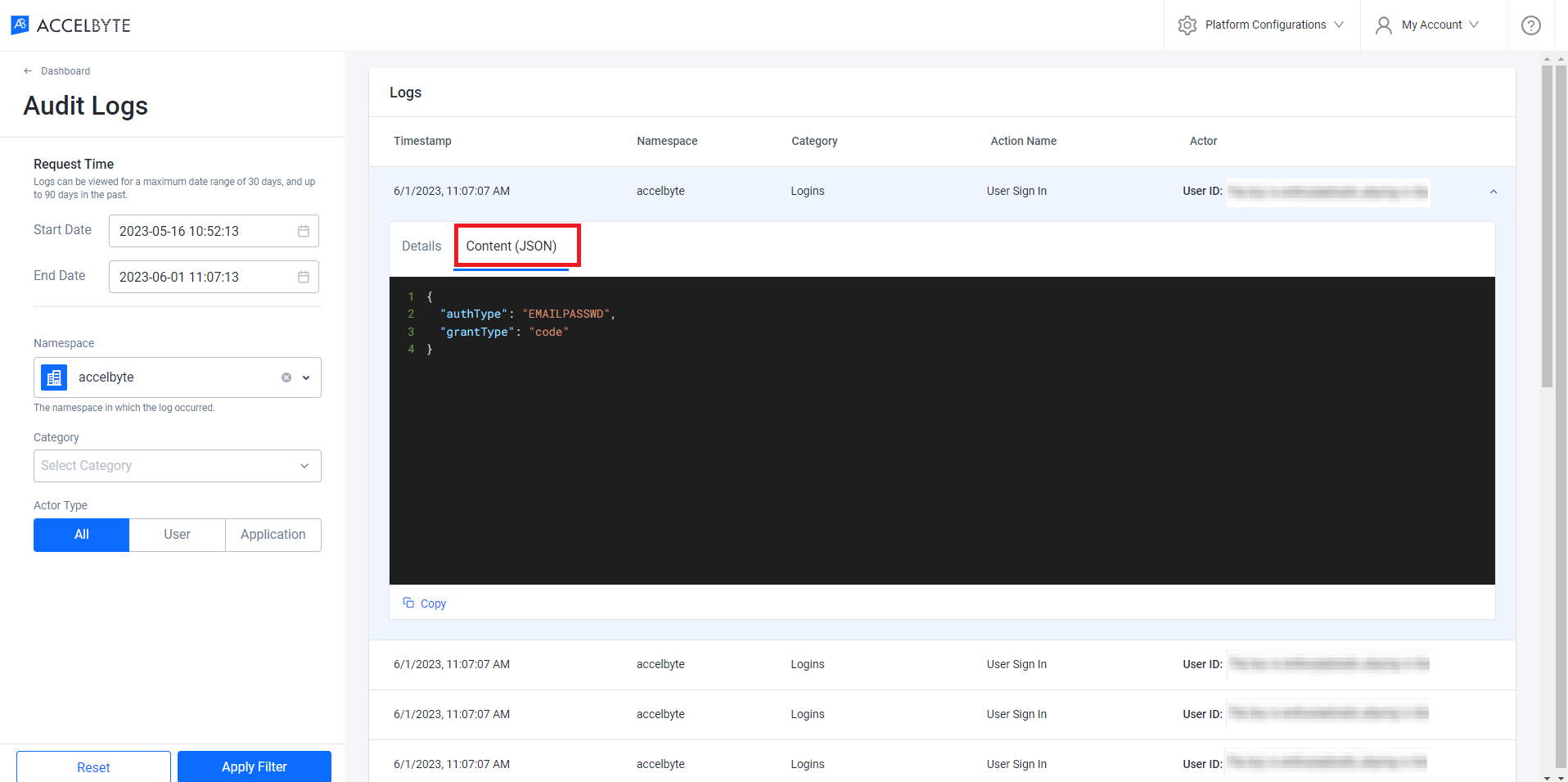Click the Audit Logs heading
Screen dimensions: 1568x782
click(x=86, y=106)
